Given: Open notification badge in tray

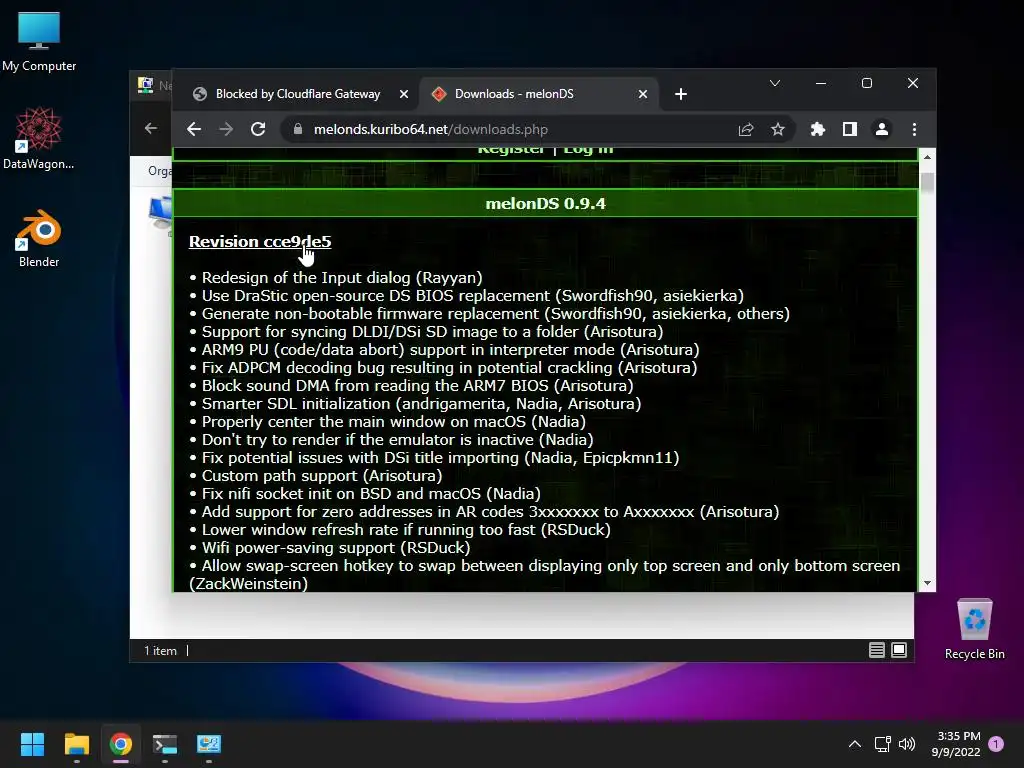Looking at the screenshot, I should tap(996, 744).
